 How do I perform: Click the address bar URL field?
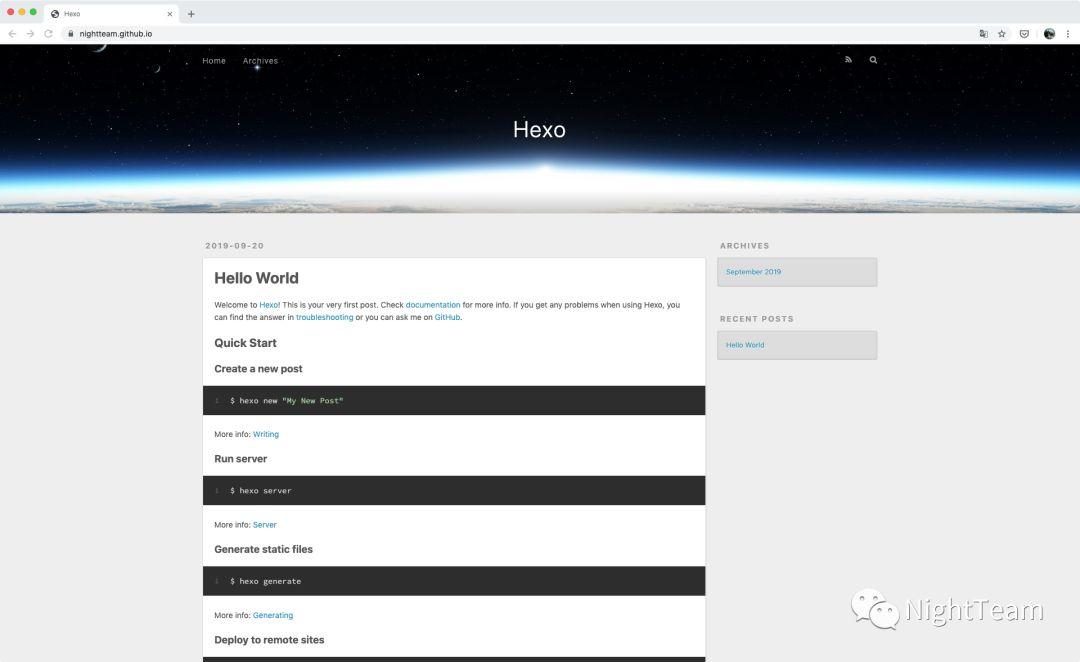[517, 34]
